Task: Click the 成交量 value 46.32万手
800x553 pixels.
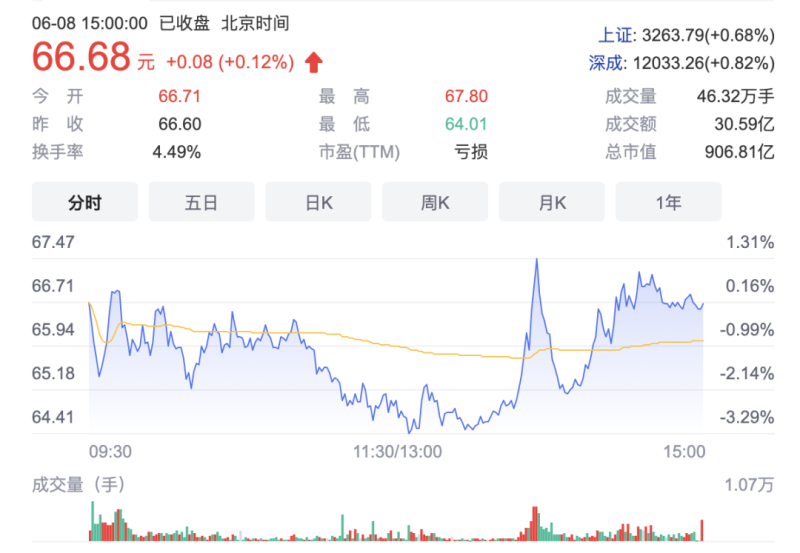Action: 735,97
